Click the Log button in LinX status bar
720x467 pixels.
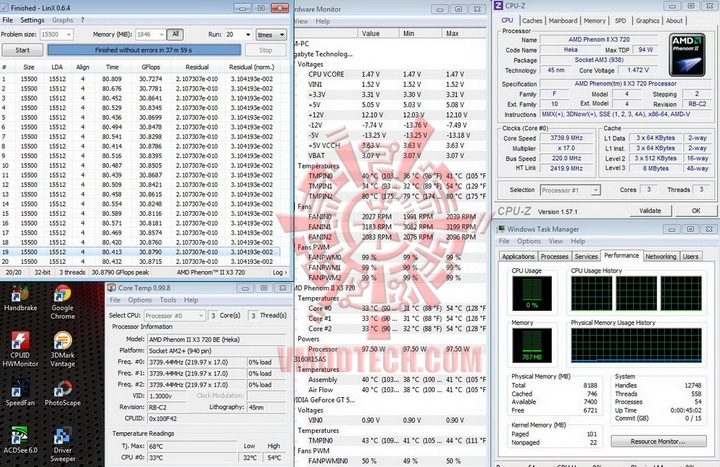coord(279,272)
